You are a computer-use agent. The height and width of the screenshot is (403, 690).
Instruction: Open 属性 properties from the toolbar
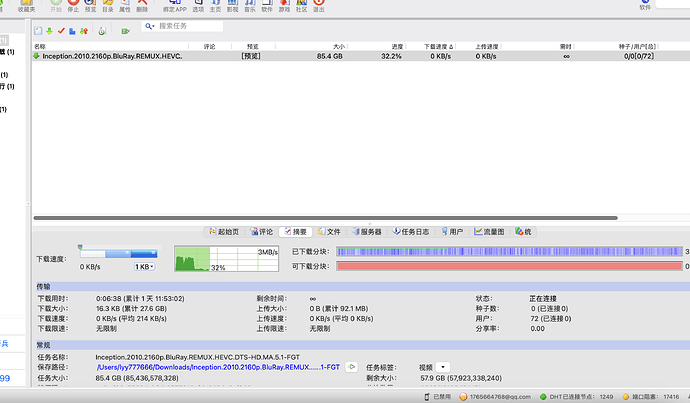click(125, 6)
